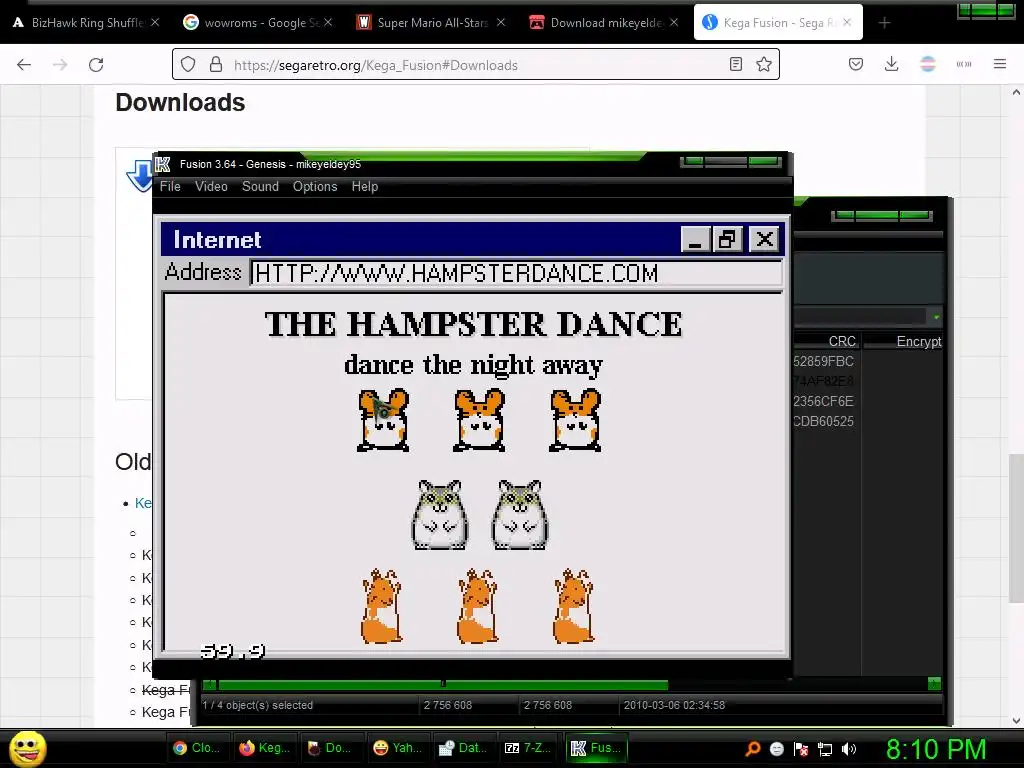The width and height of the screenshot is (1024, 768).
Task: Click the archive window horizontal scrollbar
Action: click(443, 684)
